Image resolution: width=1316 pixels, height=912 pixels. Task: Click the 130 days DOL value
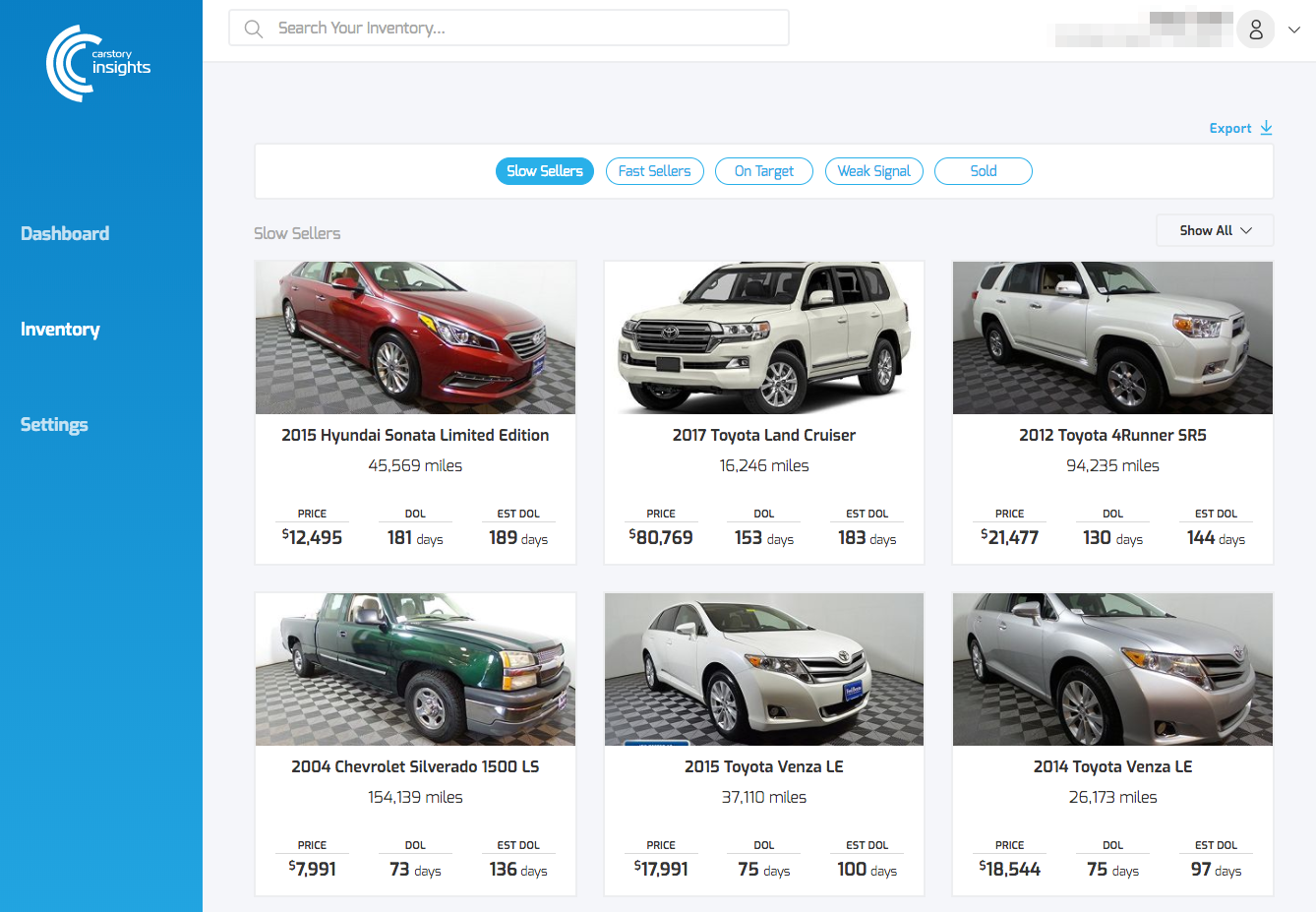[x=1112, y=538]
